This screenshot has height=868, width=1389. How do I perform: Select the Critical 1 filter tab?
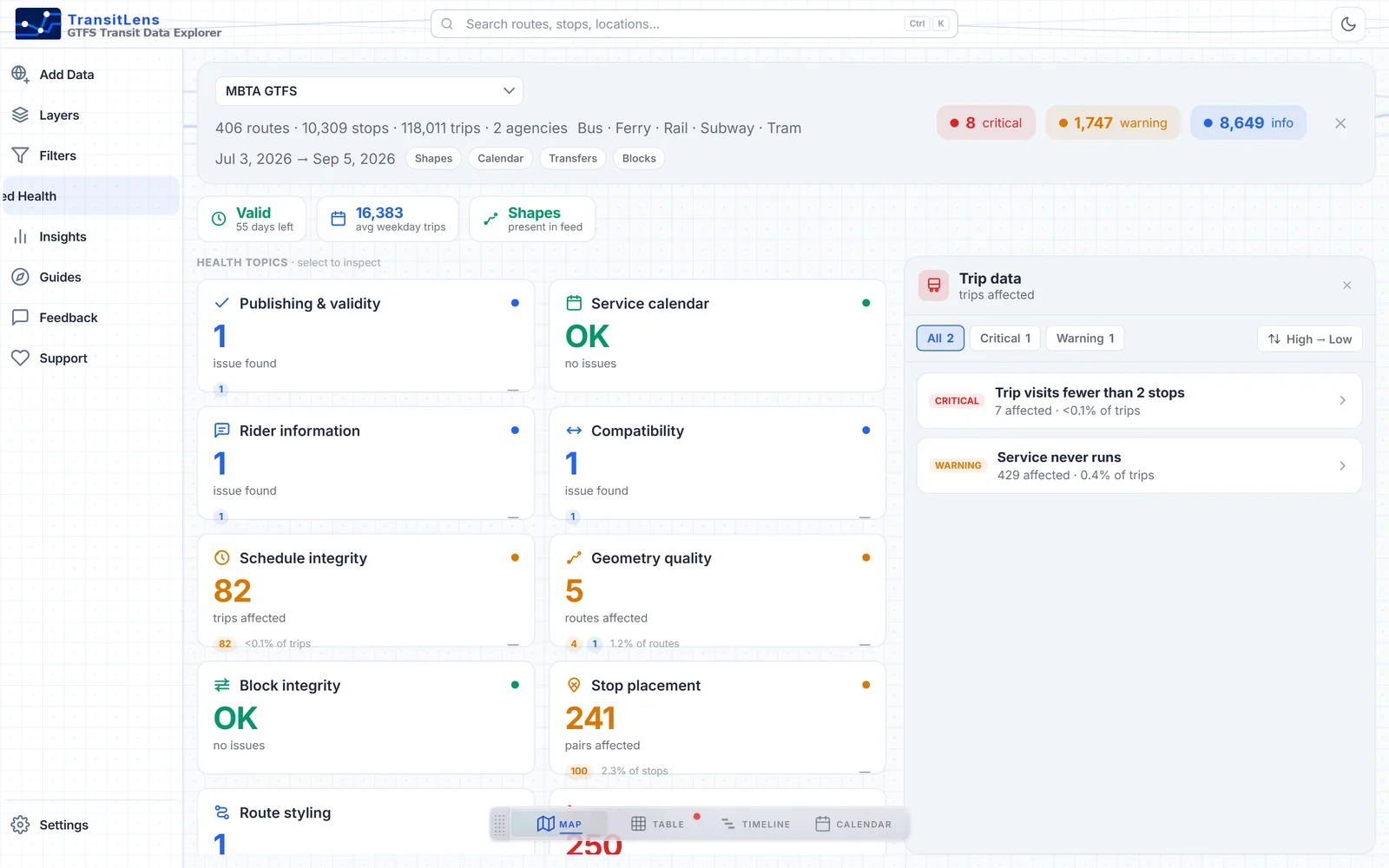pyautogui.click(x=1005, y=339)
